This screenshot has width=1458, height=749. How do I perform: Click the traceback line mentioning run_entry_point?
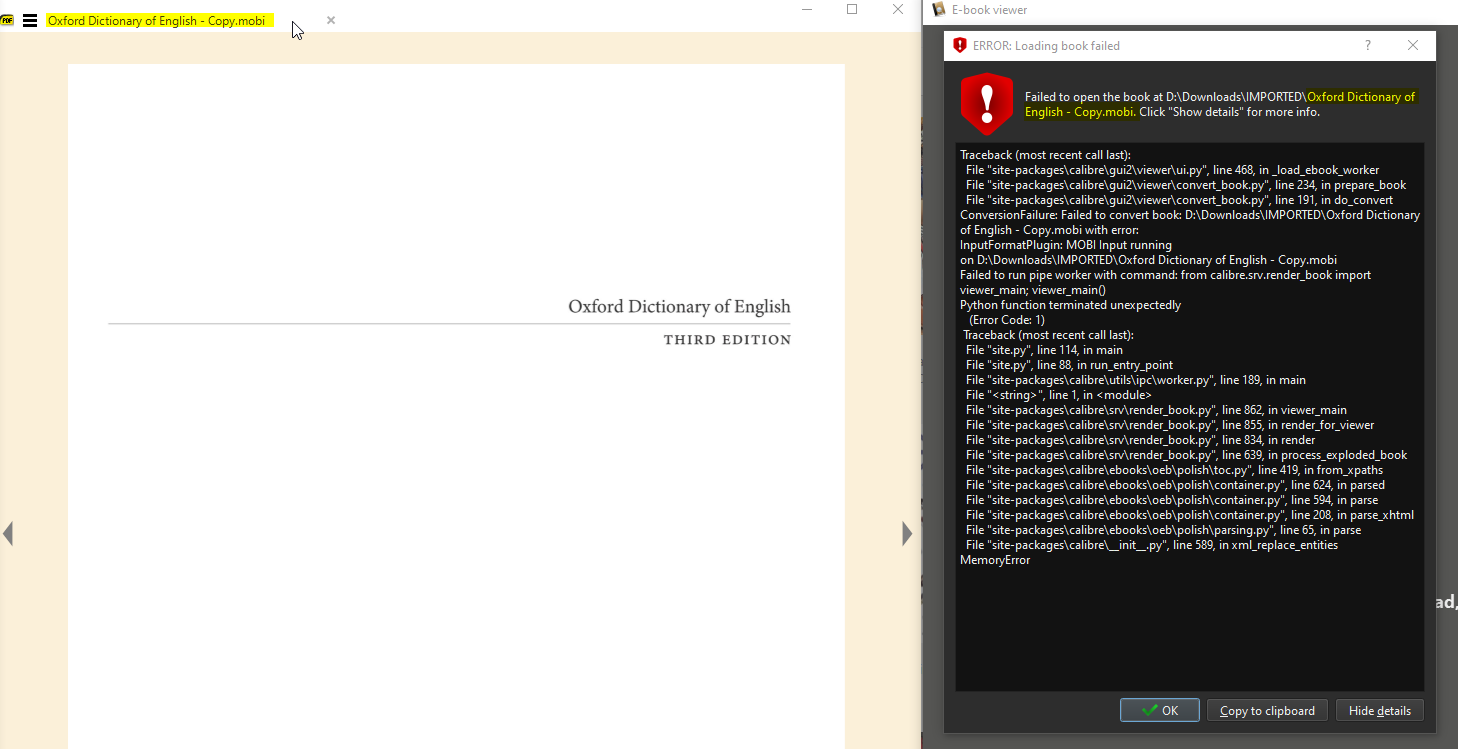click(x=1070, y=365)
